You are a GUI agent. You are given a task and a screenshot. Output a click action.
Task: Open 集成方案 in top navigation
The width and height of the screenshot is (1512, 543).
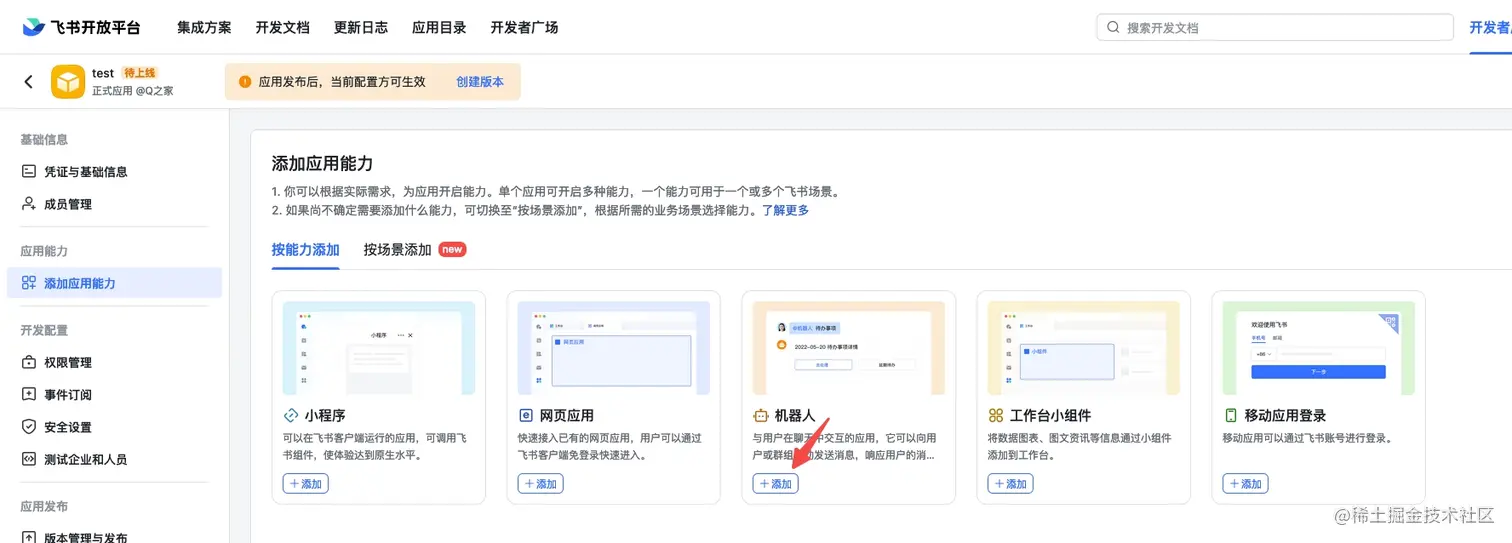coord(204,28)
